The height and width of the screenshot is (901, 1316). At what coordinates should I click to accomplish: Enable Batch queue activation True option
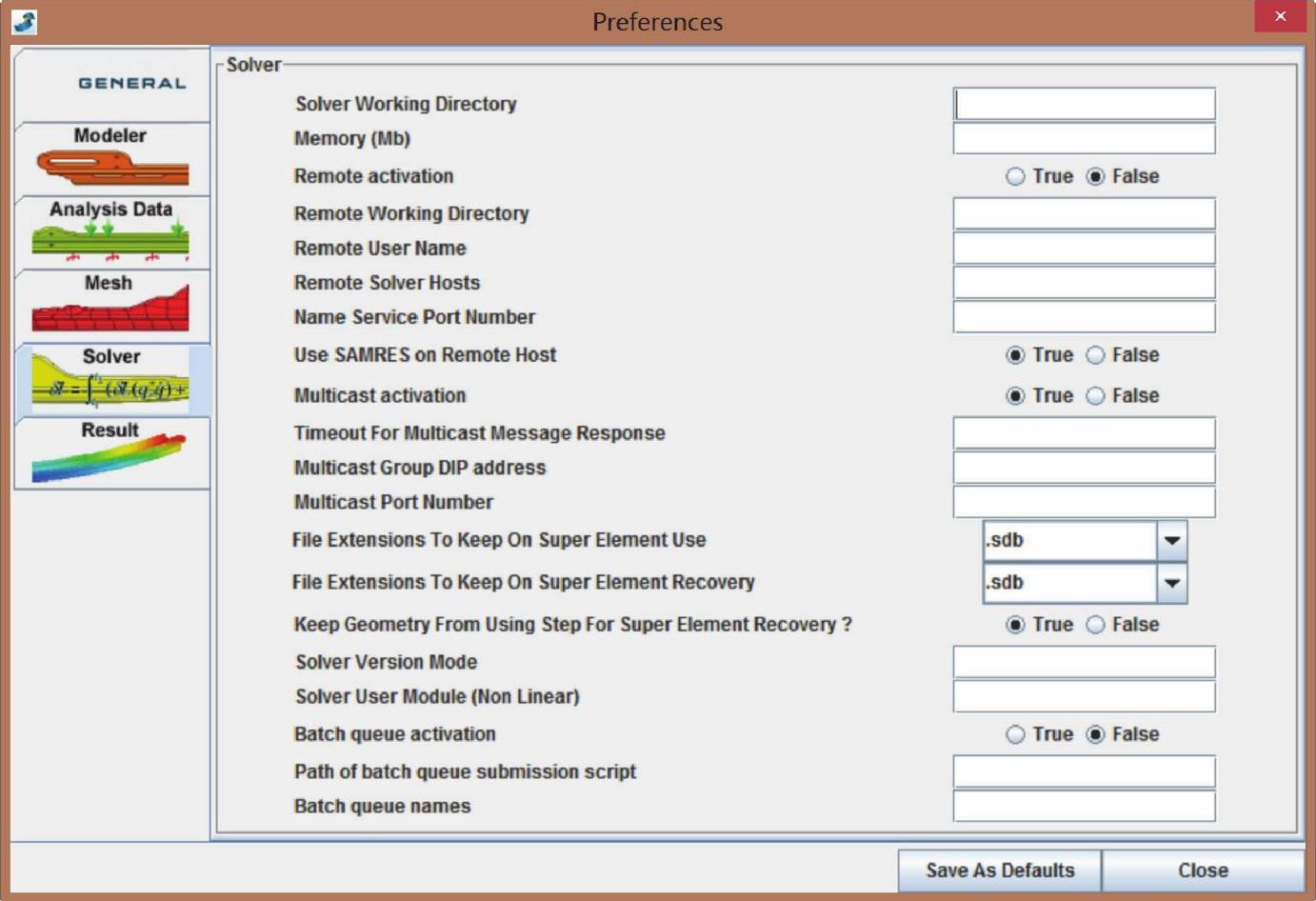(1015, 735)
